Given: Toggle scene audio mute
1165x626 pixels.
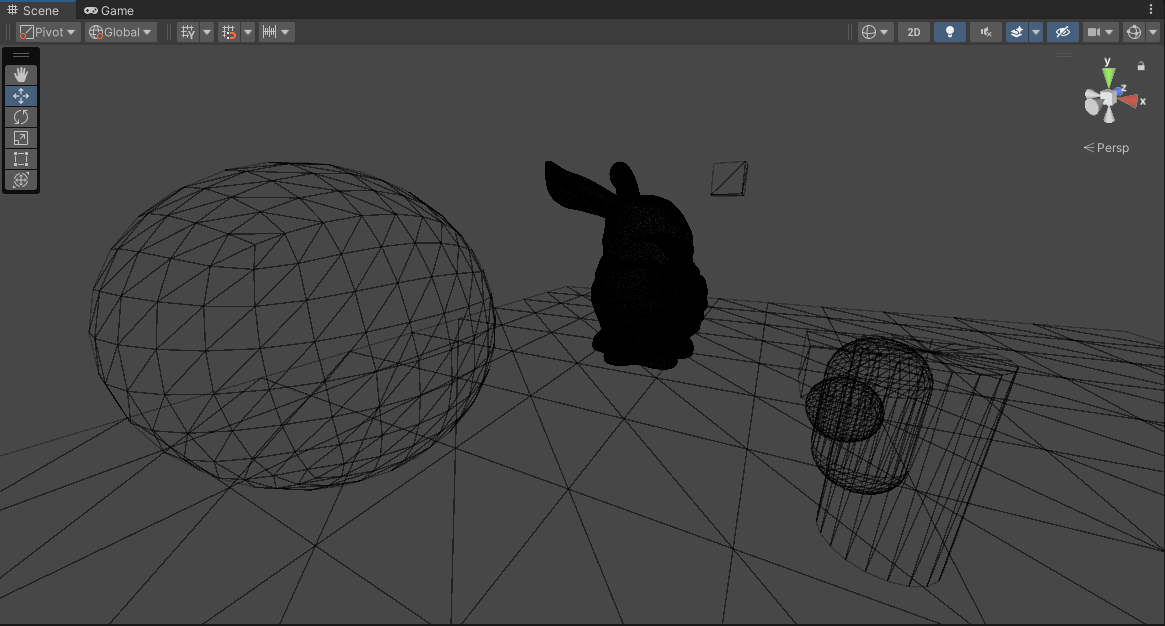Looking at the screenshot, I should click(x=985, y=31).
